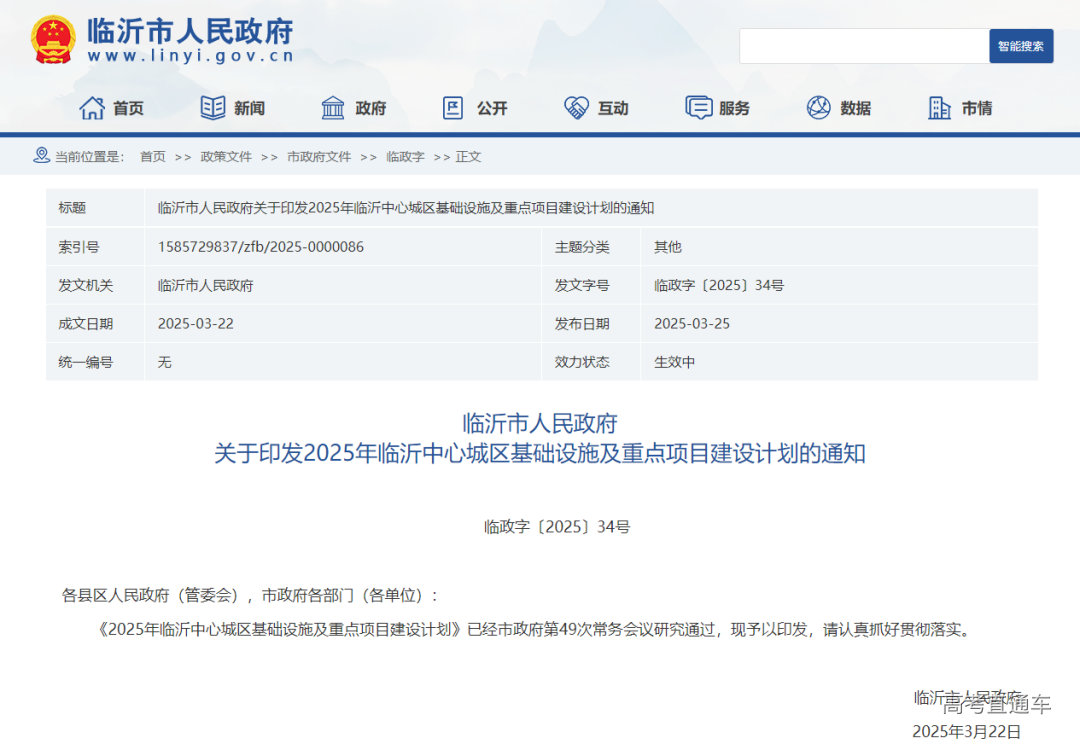This screenshot has width=1080, height=744.
Task: Click the location pin icon in breadcrumb
Action: pos(41,156)
